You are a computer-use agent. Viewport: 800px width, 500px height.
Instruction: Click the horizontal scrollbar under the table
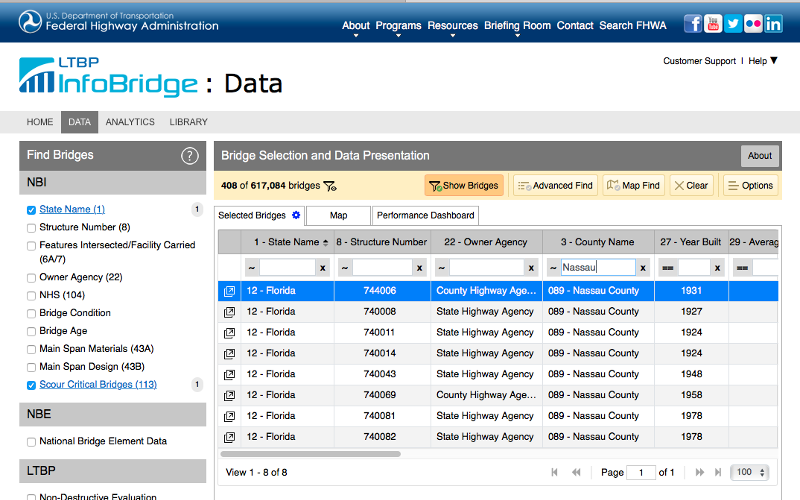[x=310, y=454]
